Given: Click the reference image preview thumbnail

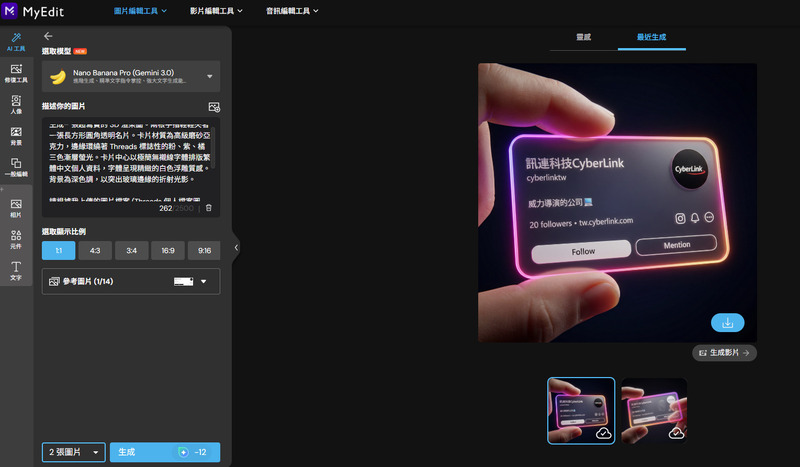Looking at the screenshot, I should (x=183, y=281).
